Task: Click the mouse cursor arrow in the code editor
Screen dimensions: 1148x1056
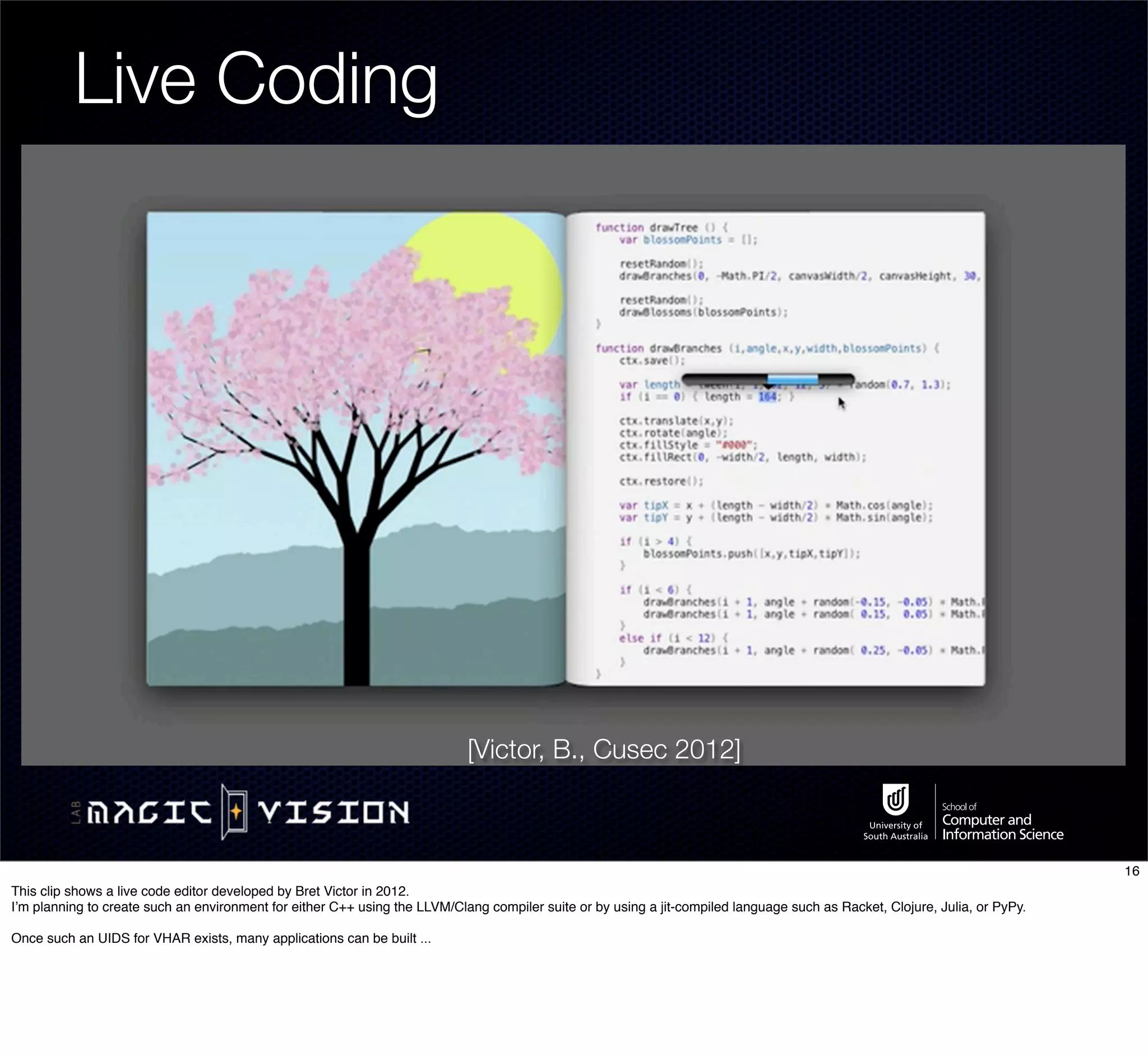Action: 842,404
